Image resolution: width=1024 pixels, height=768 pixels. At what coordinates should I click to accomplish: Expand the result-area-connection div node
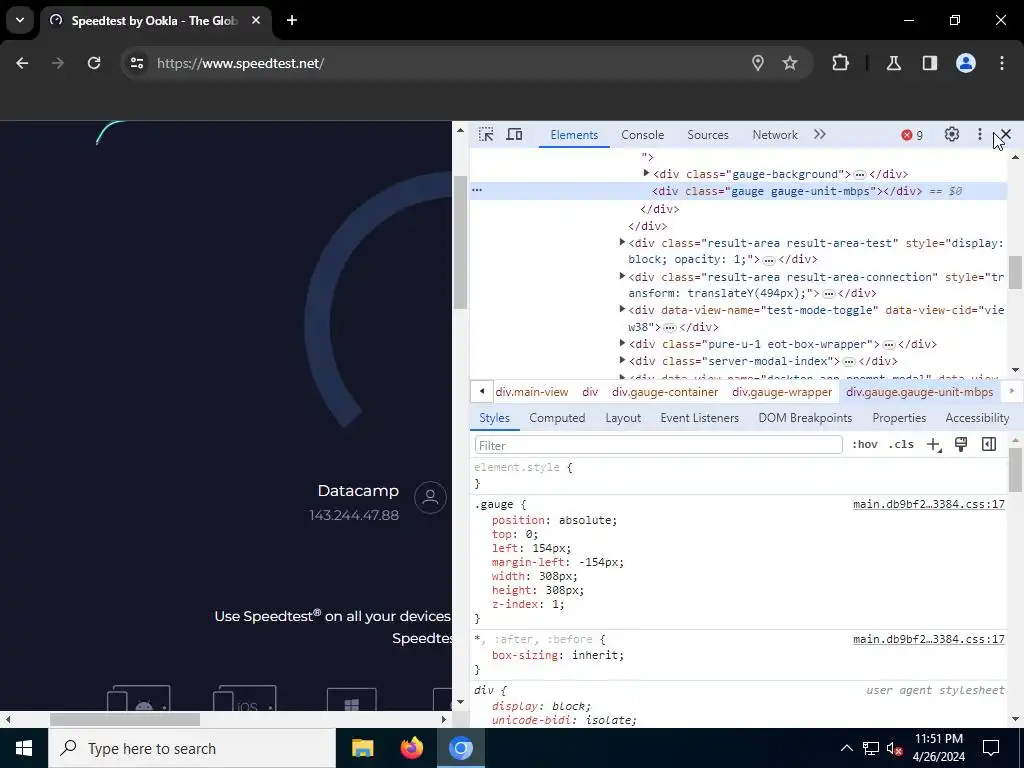click(622, 276)
